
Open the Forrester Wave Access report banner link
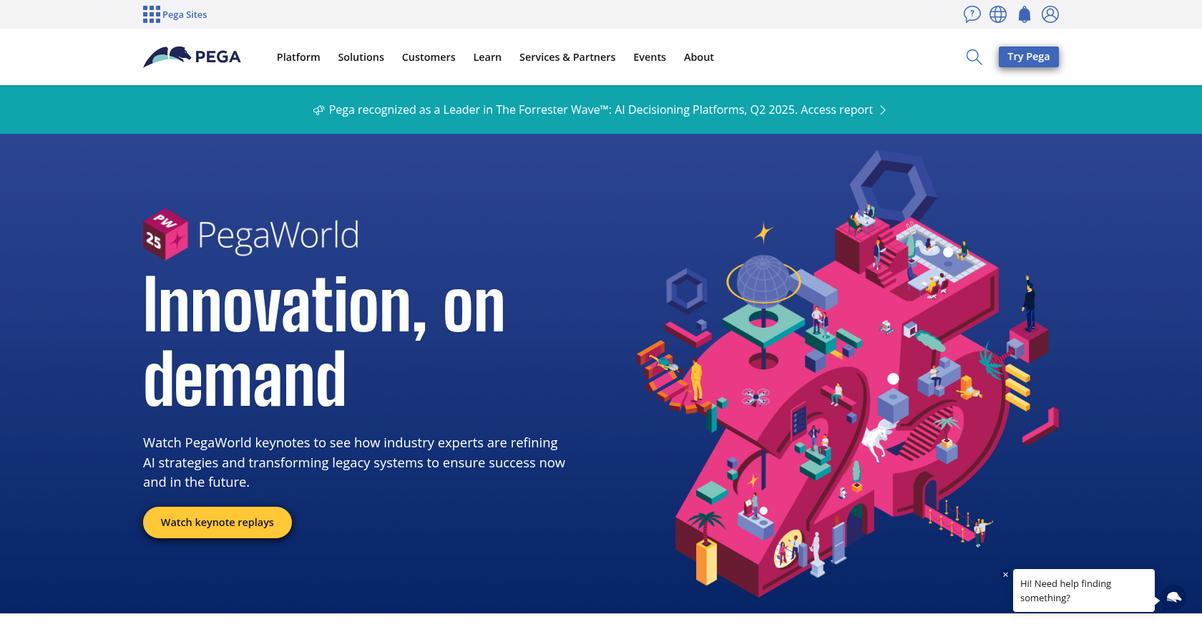(600, 110)
